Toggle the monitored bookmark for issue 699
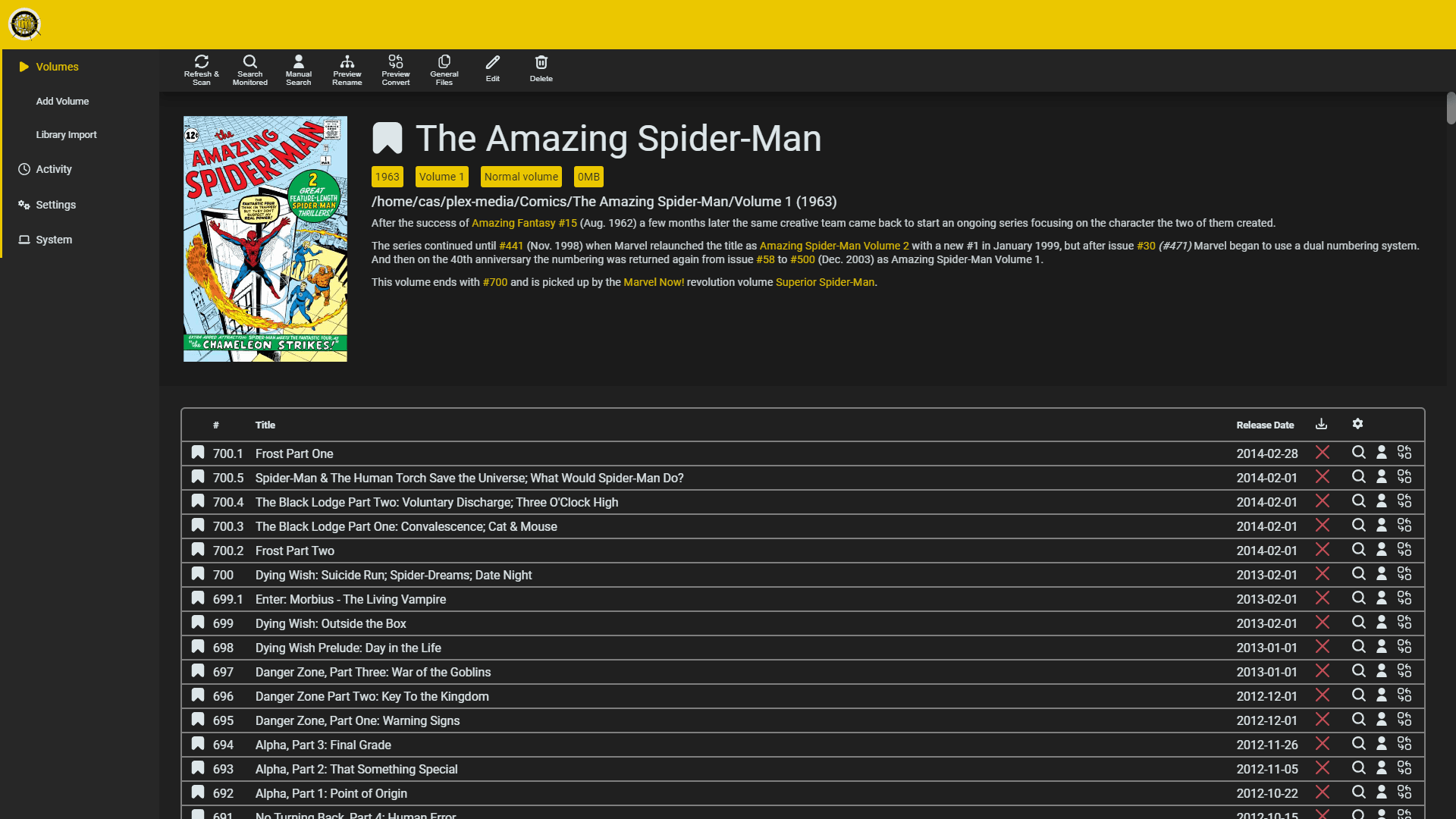This screenshot has height=819, width=1456. point(198,623)
